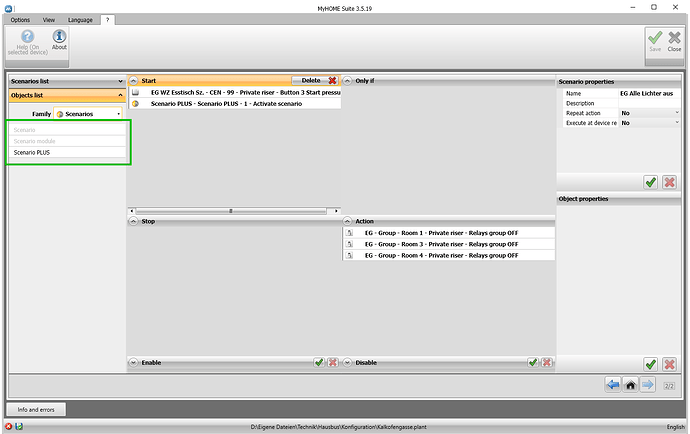Click Scenario PLUS activate row icon
Image resolution: width=690 pixels, height=434 pixels.
(x=136, y=103)
